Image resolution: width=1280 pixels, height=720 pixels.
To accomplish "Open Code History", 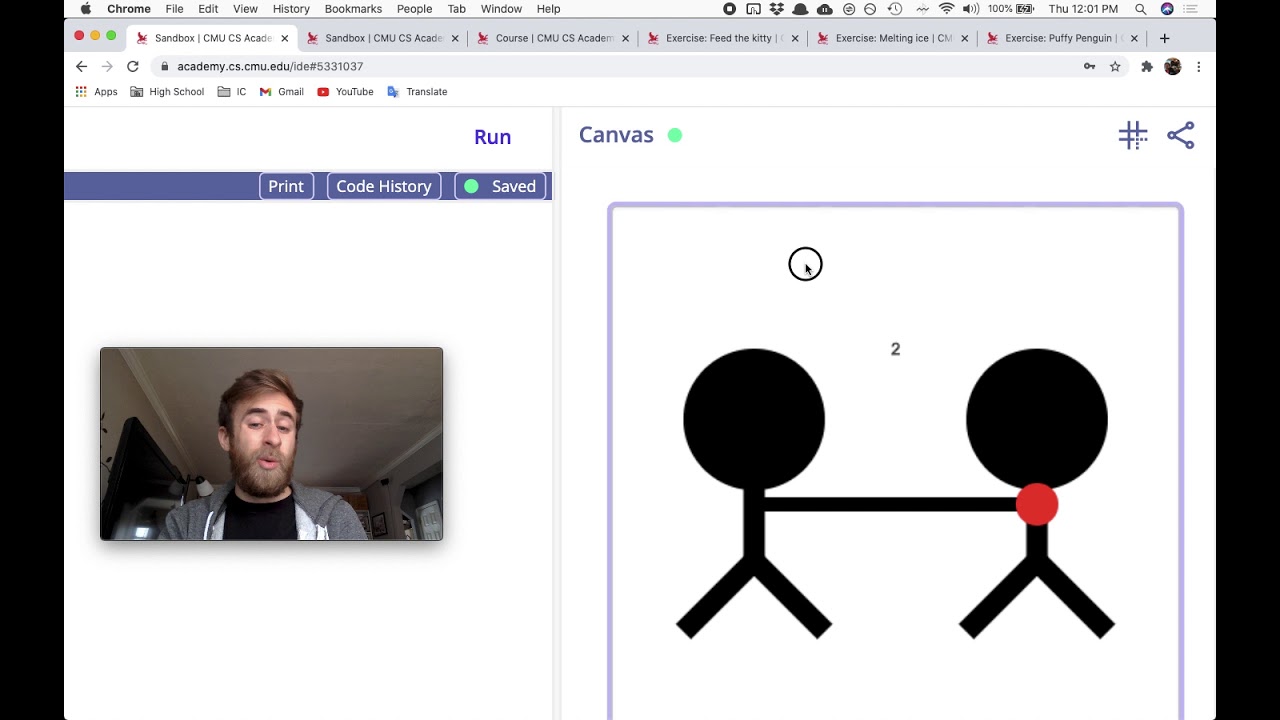I will 384,186.
